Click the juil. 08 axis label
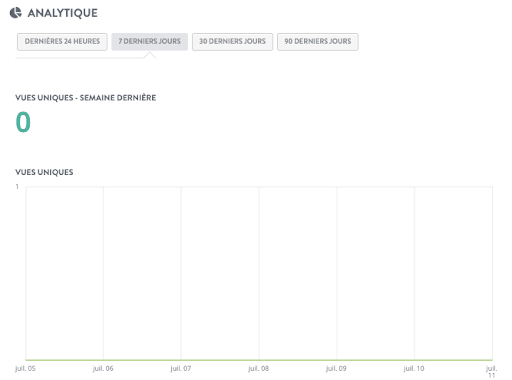This screenshot has width=512, height=380. [x=258, y=368]
